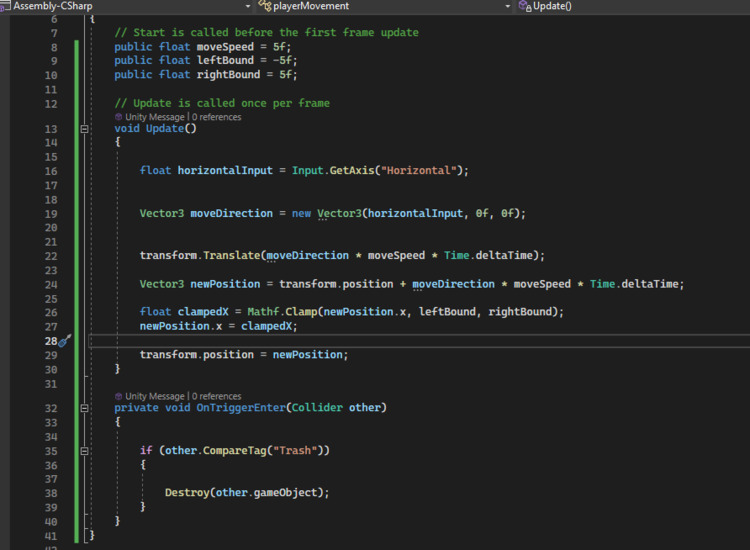Click the 'Update is called once per frame' comment
The image size is (750, 550).
[222, 103]
